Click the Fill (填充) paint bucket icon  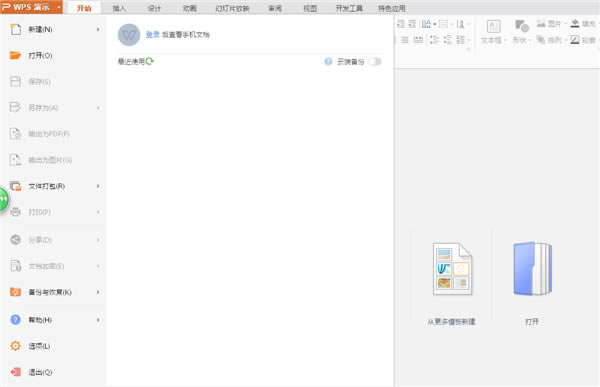coord(575,24)
